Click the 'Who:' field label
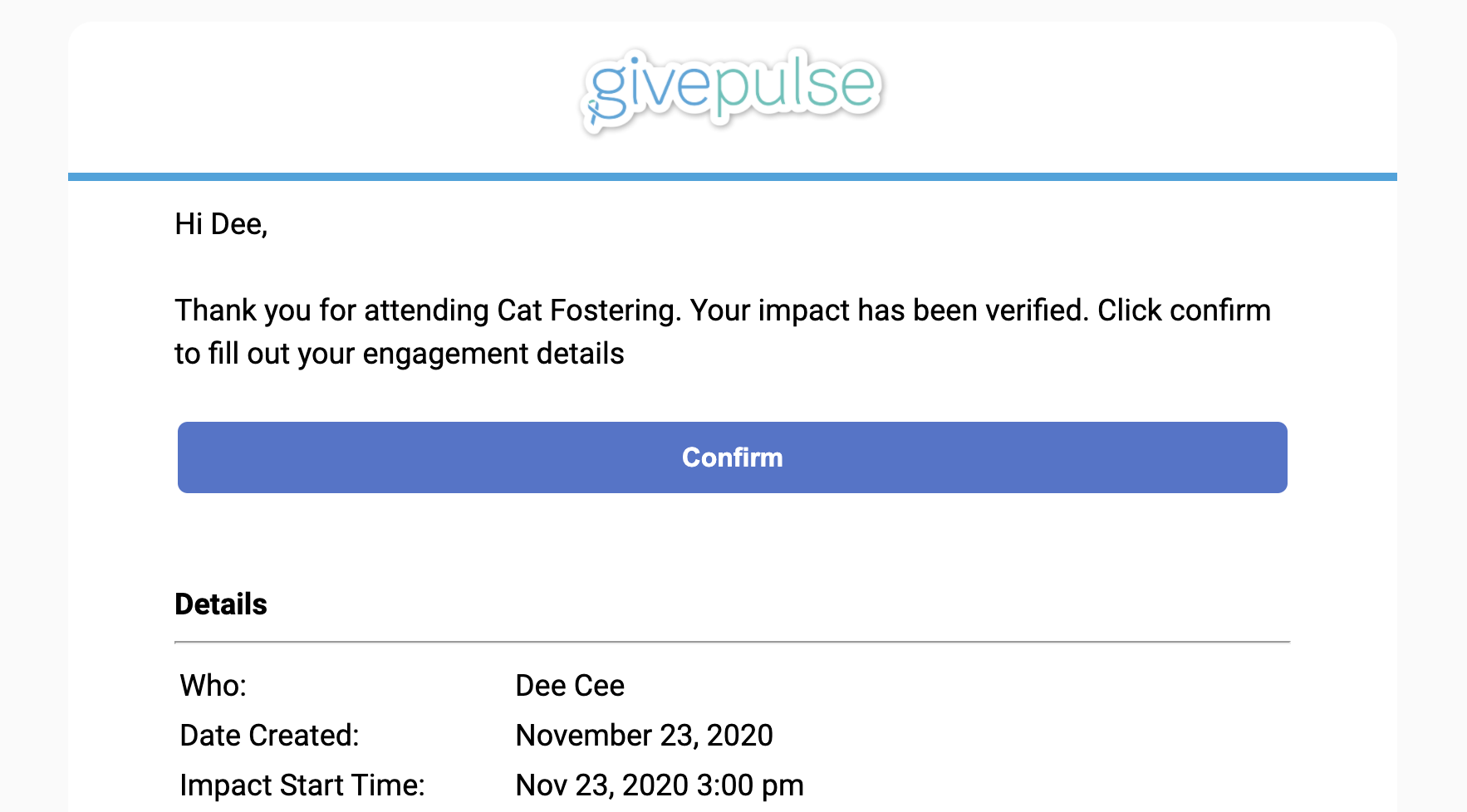This screenshot has width=1467, height=812. pos(213,686)
